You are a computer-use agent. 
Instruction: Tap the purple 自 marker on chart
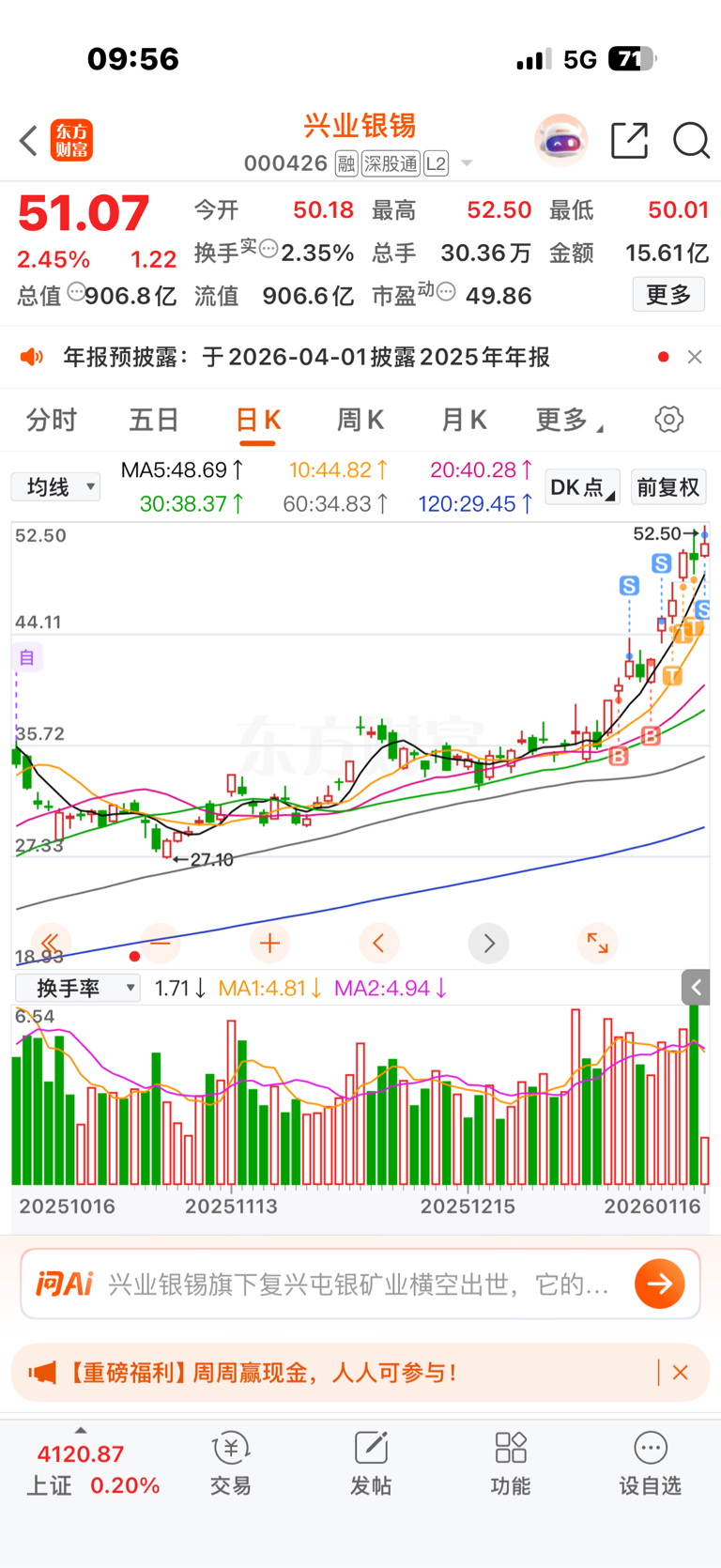click(26, 657)
